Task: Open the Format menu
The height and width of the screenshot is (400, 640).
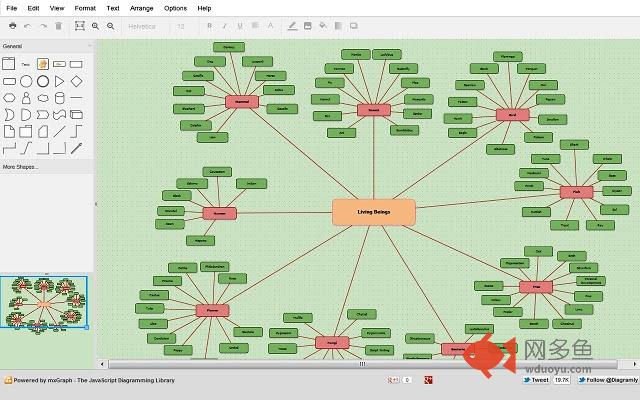Action: [x=85, y=8]
